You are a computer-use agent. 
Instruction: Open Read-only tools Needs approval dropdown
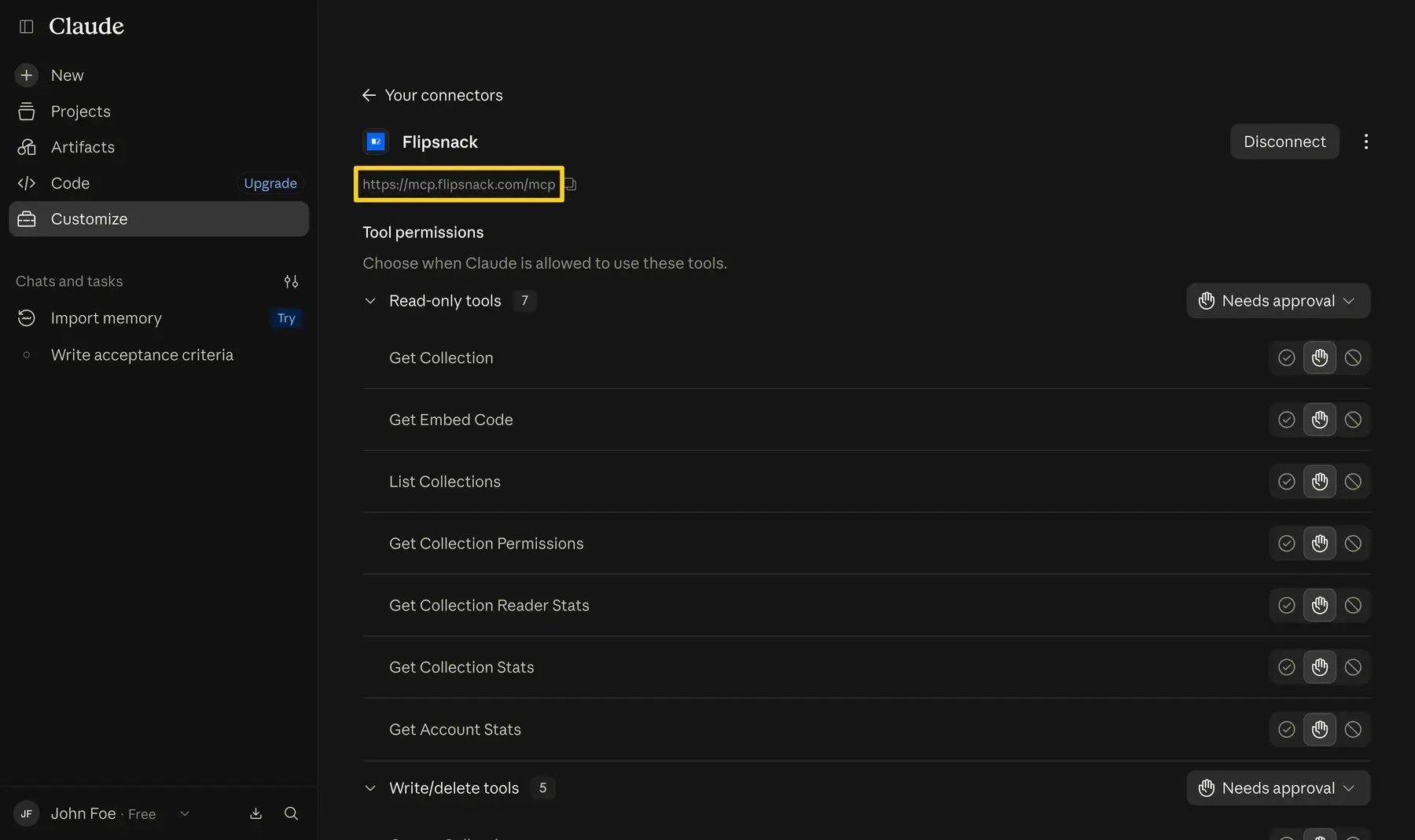(1278, 301)
